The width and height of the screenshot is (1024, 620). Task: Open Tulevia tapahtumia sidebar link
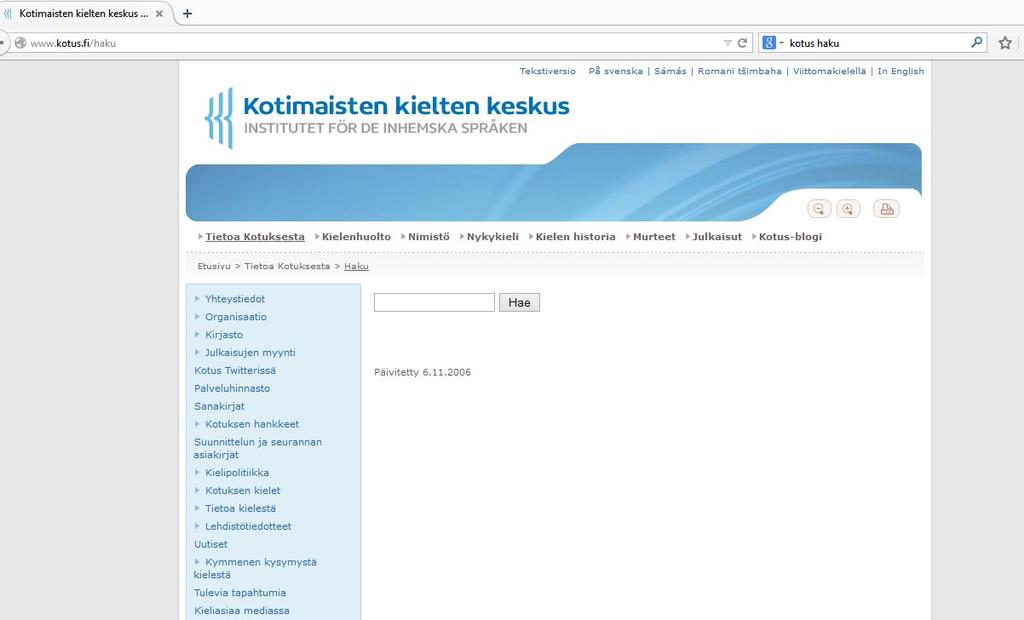coord(240,593)
